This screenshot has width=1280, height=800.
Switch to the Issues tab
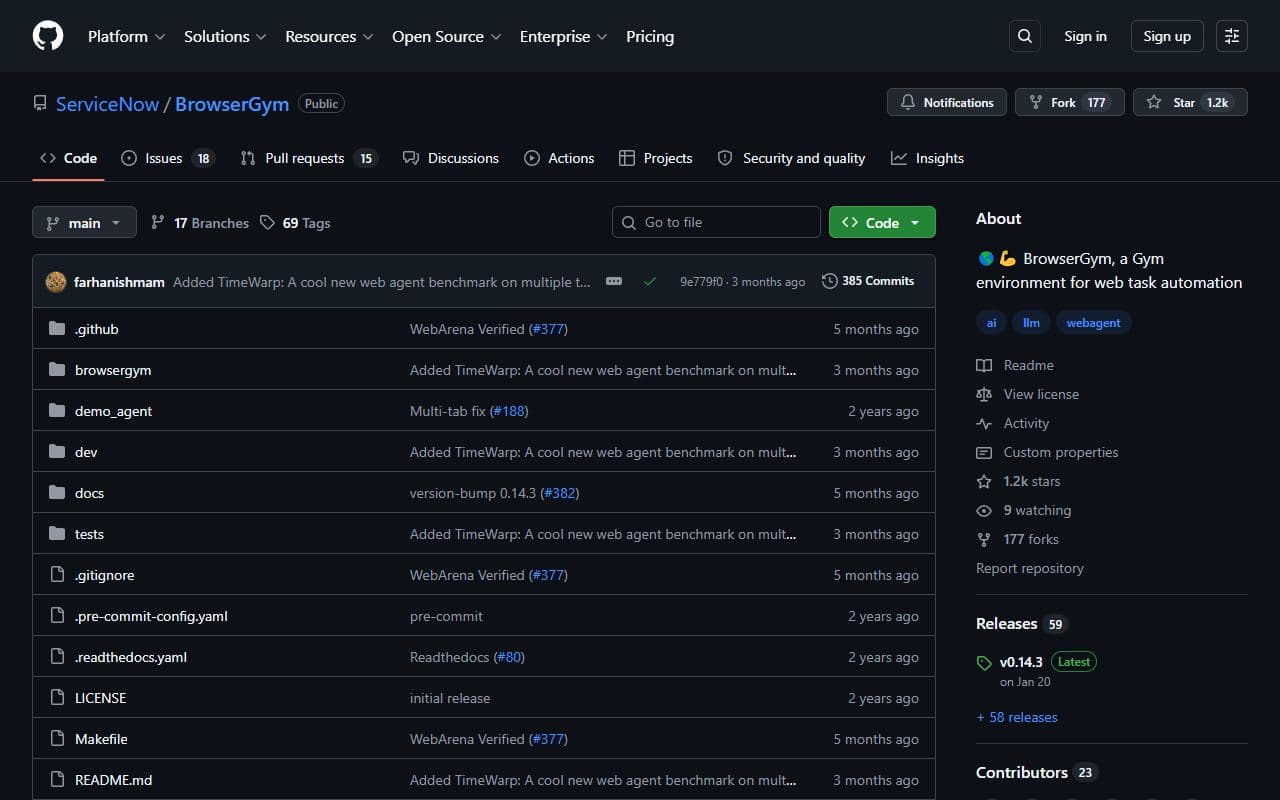tap(167, 158)
